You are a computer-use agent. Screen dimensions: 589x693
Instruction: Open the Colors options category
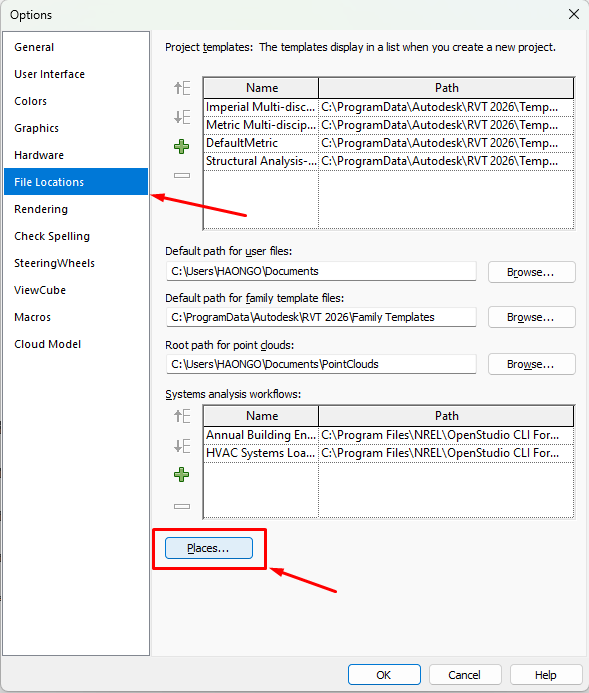pos(76,101)
